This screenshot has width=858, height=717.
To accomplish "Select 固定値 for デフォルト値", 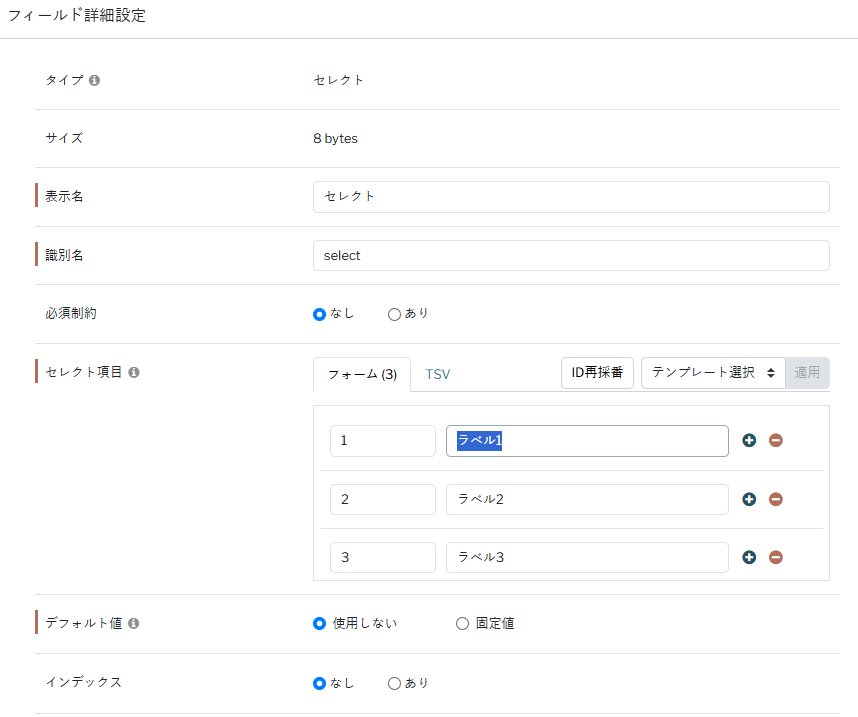I will point(462,624).
